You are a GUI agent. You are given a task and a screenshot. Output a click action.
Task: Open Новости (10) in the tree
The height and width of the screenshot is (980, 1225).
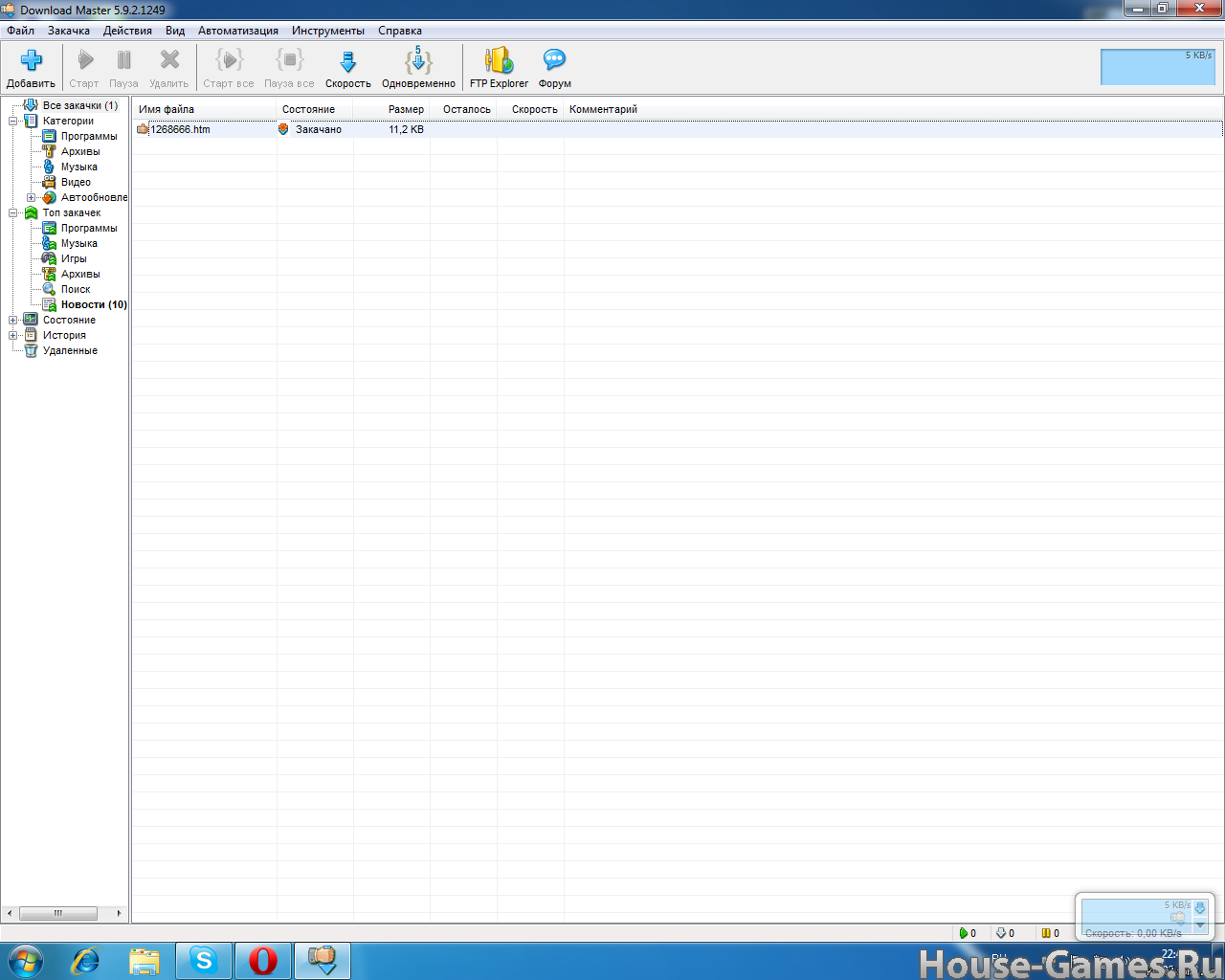(94, 304)
